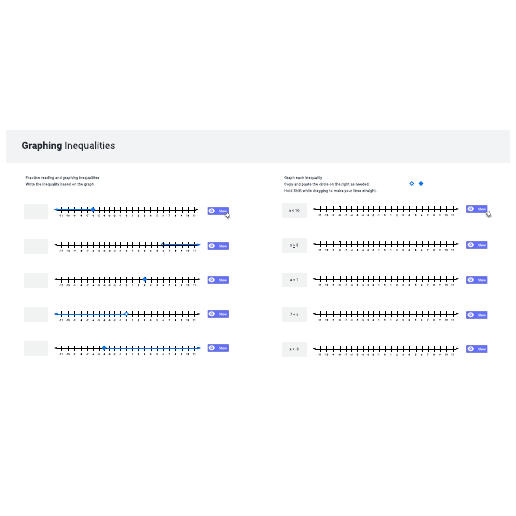Click blue ray on second left number line

coord(181,245)
